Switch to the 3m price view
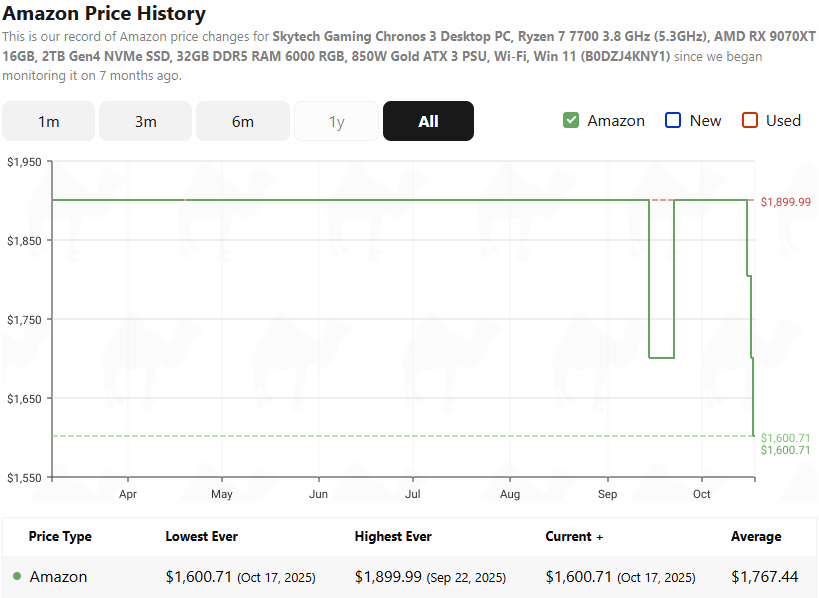 click(146, 120)
